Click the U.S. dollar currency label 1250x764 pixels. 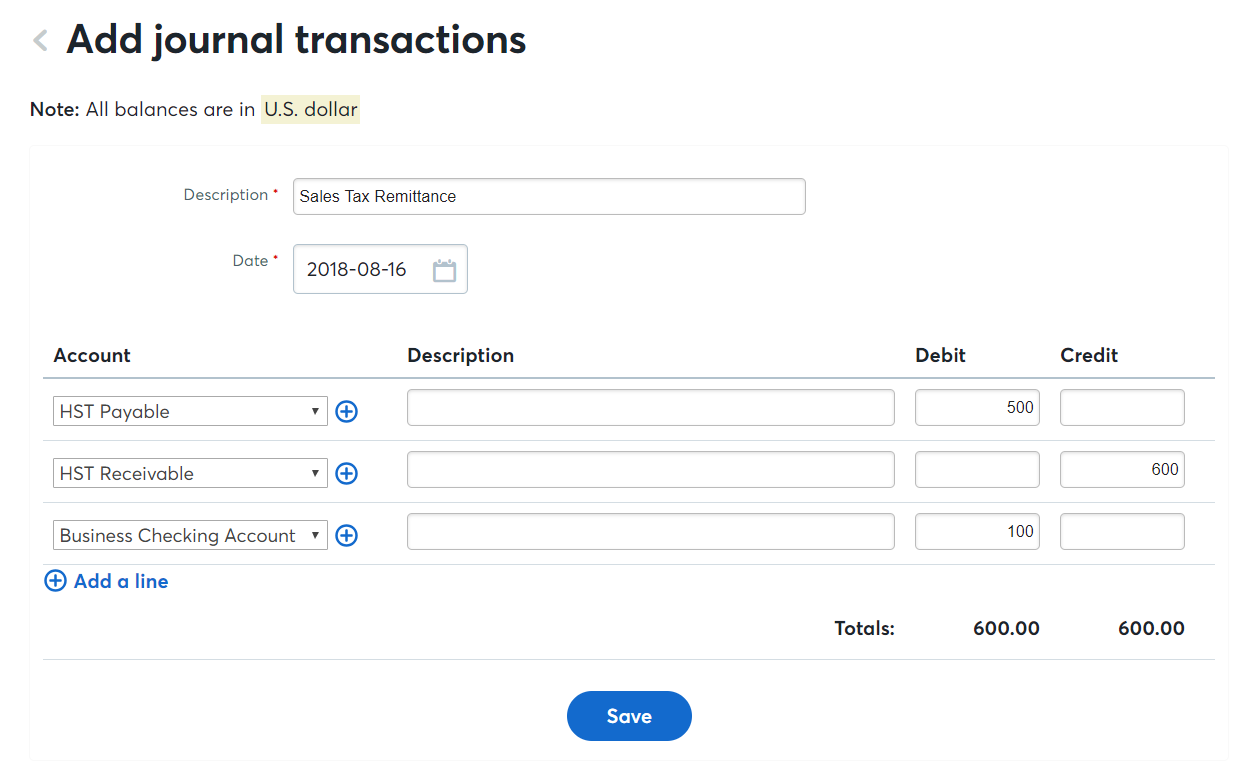pos(310,109)
